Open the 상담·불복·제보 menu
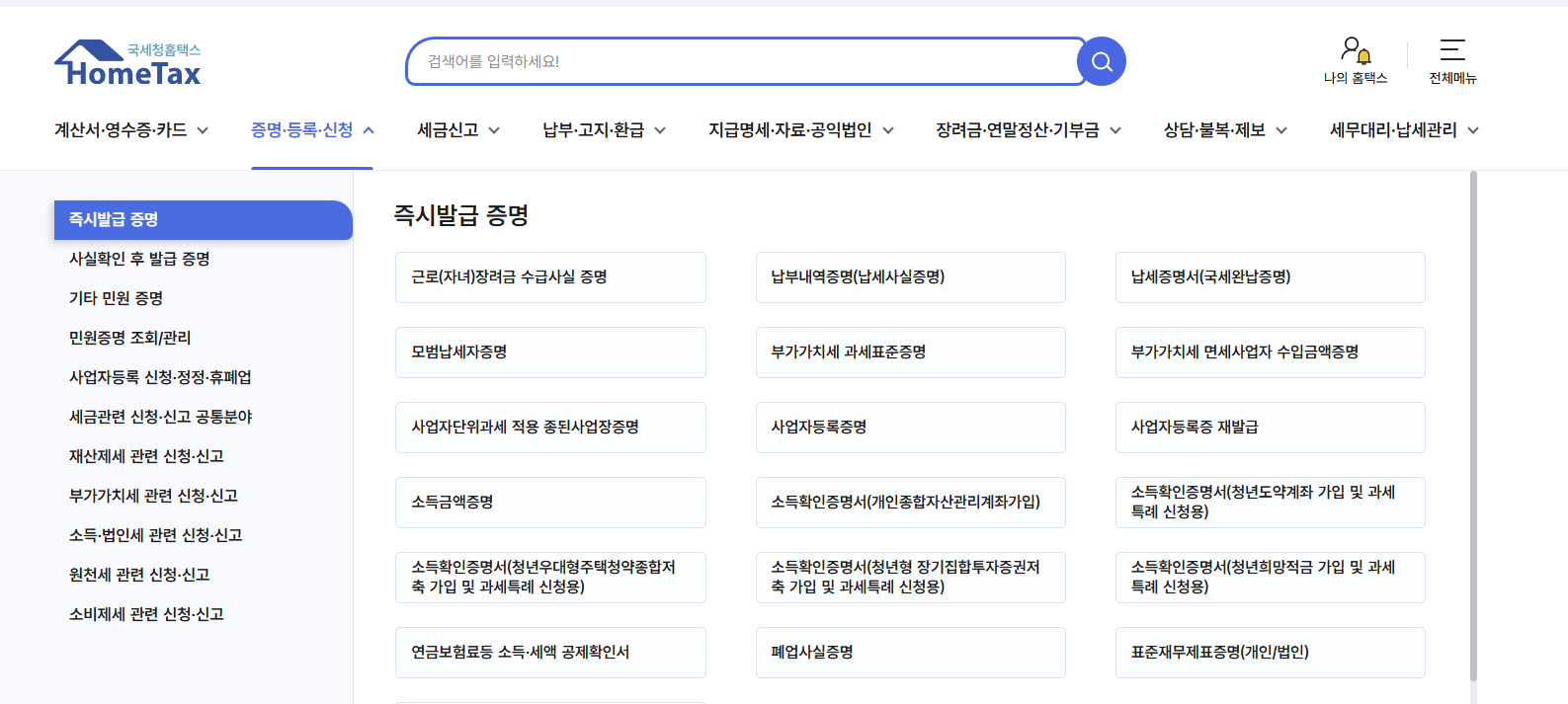The image size is (1568, 704). coord(1214,130)
